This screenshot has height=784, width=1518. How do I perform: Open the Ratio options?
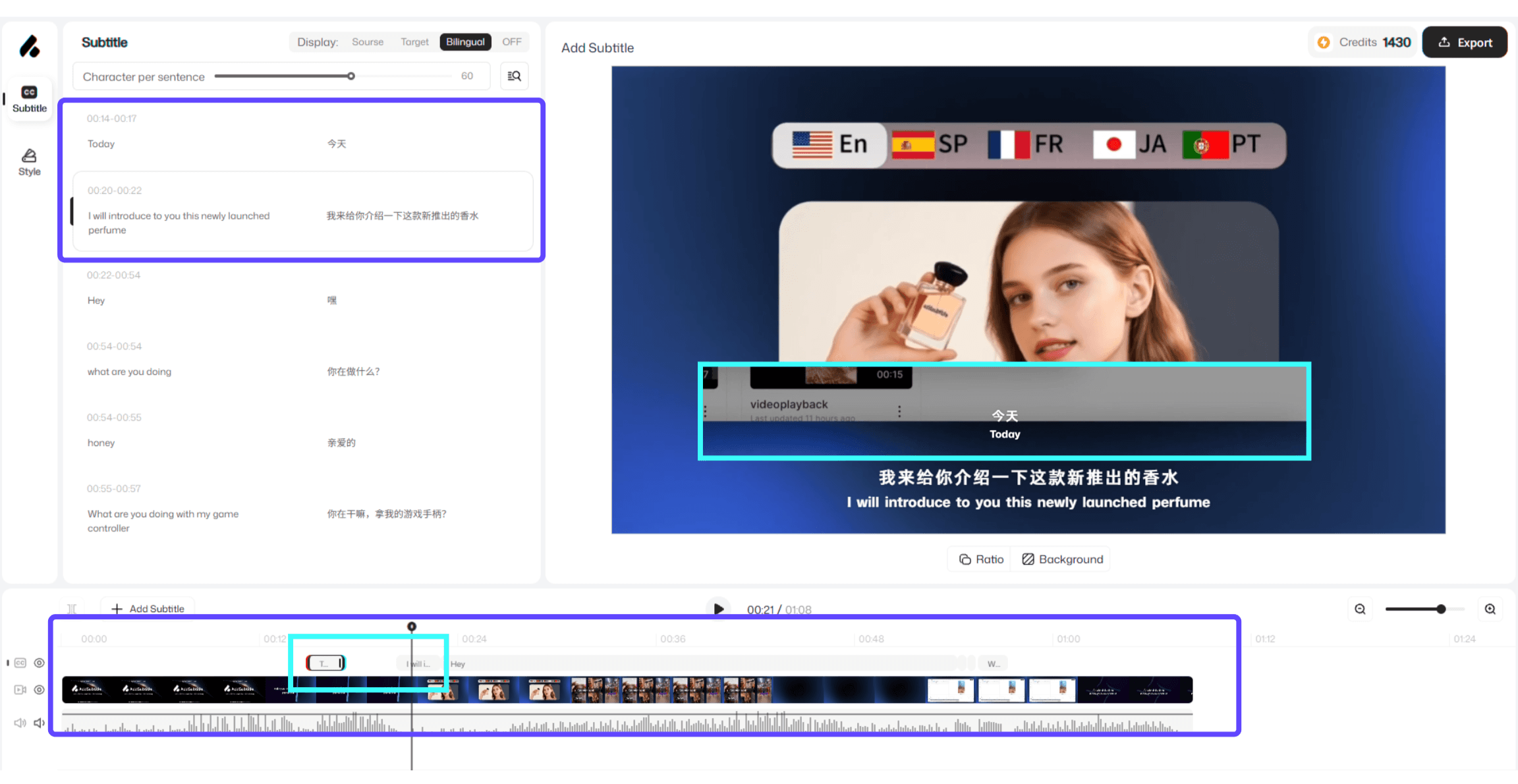(981, 559)
